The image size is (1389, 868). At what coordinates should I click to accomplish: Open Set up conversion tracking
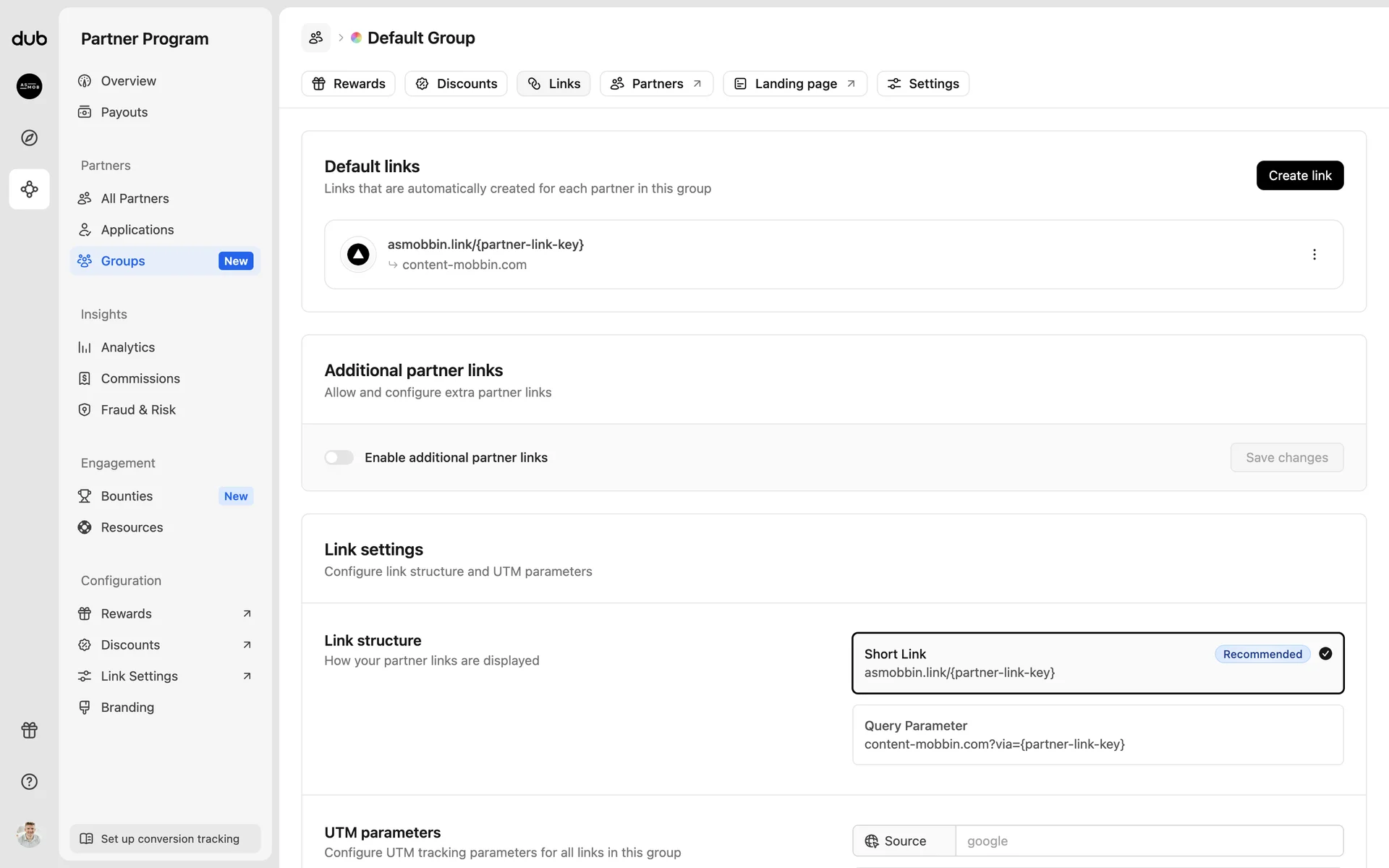pos(165,838)
